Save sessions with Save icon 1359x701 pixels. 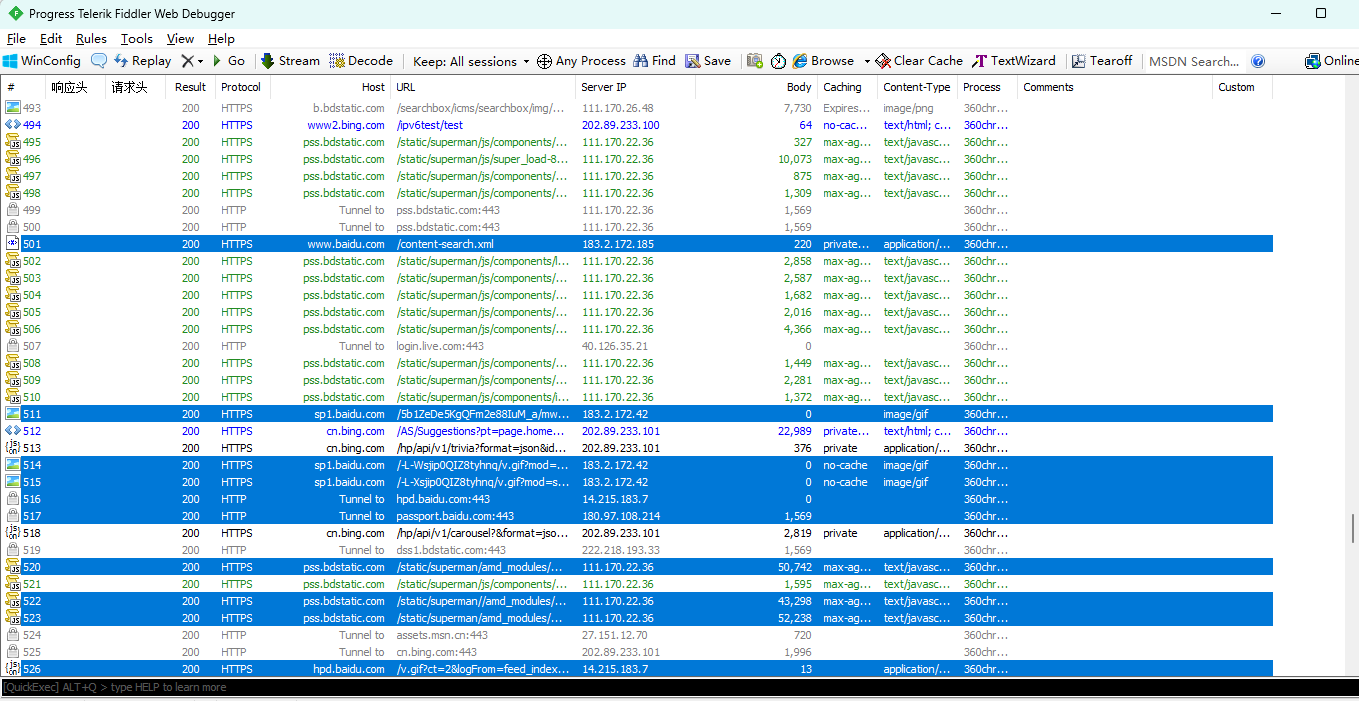click(x=708, y=61)
